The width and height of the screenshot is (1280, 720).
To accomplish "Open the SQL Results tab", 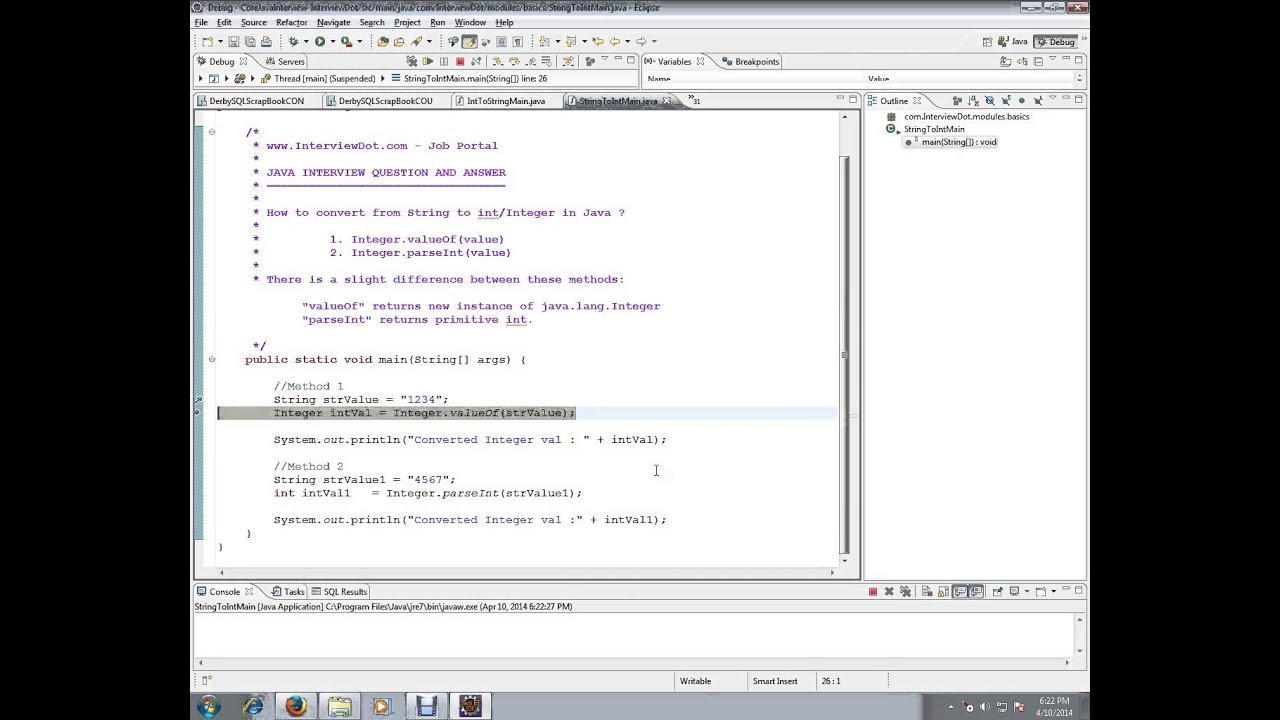I will (339, 591).
